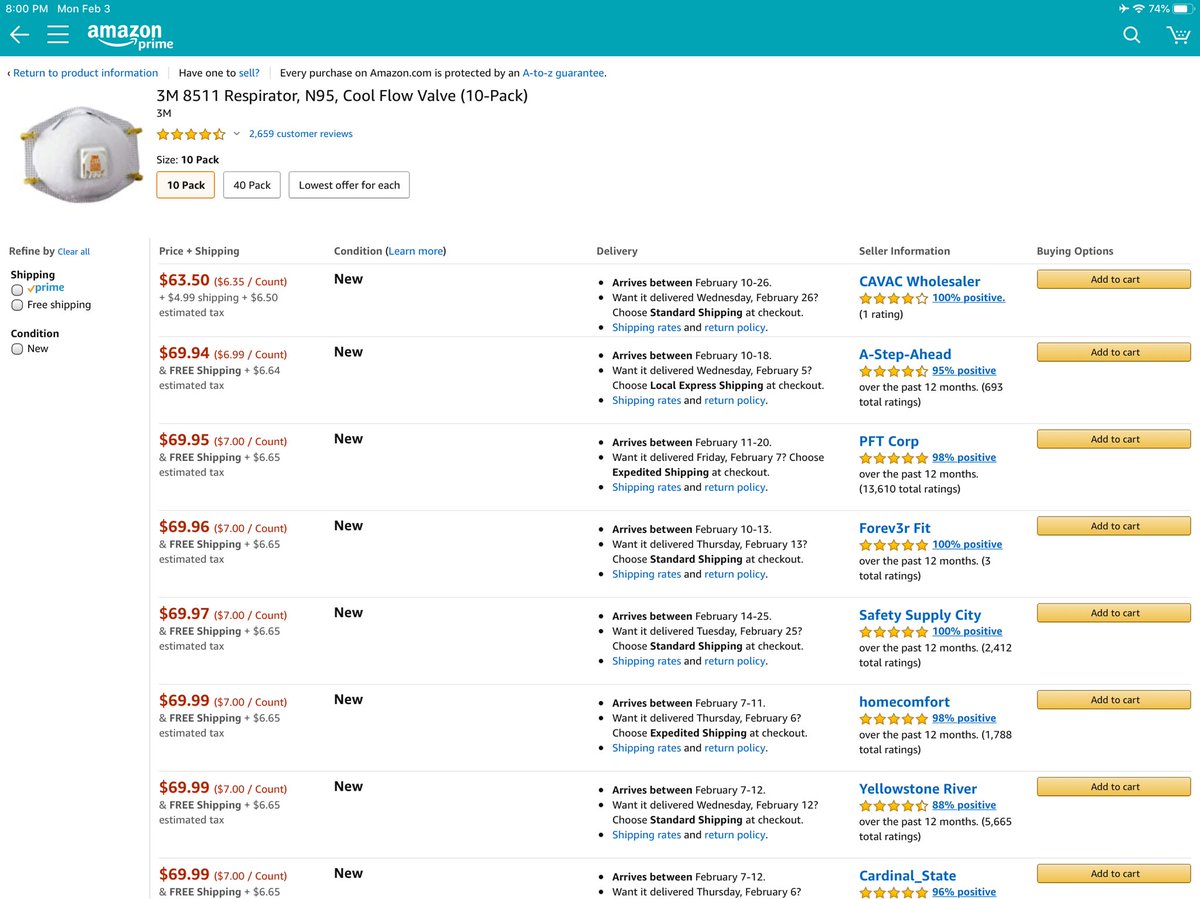This screenshot has width=1200, height=899.
Task: View Forev3r Fit 100% positive feedback
Action: point(967,545)
